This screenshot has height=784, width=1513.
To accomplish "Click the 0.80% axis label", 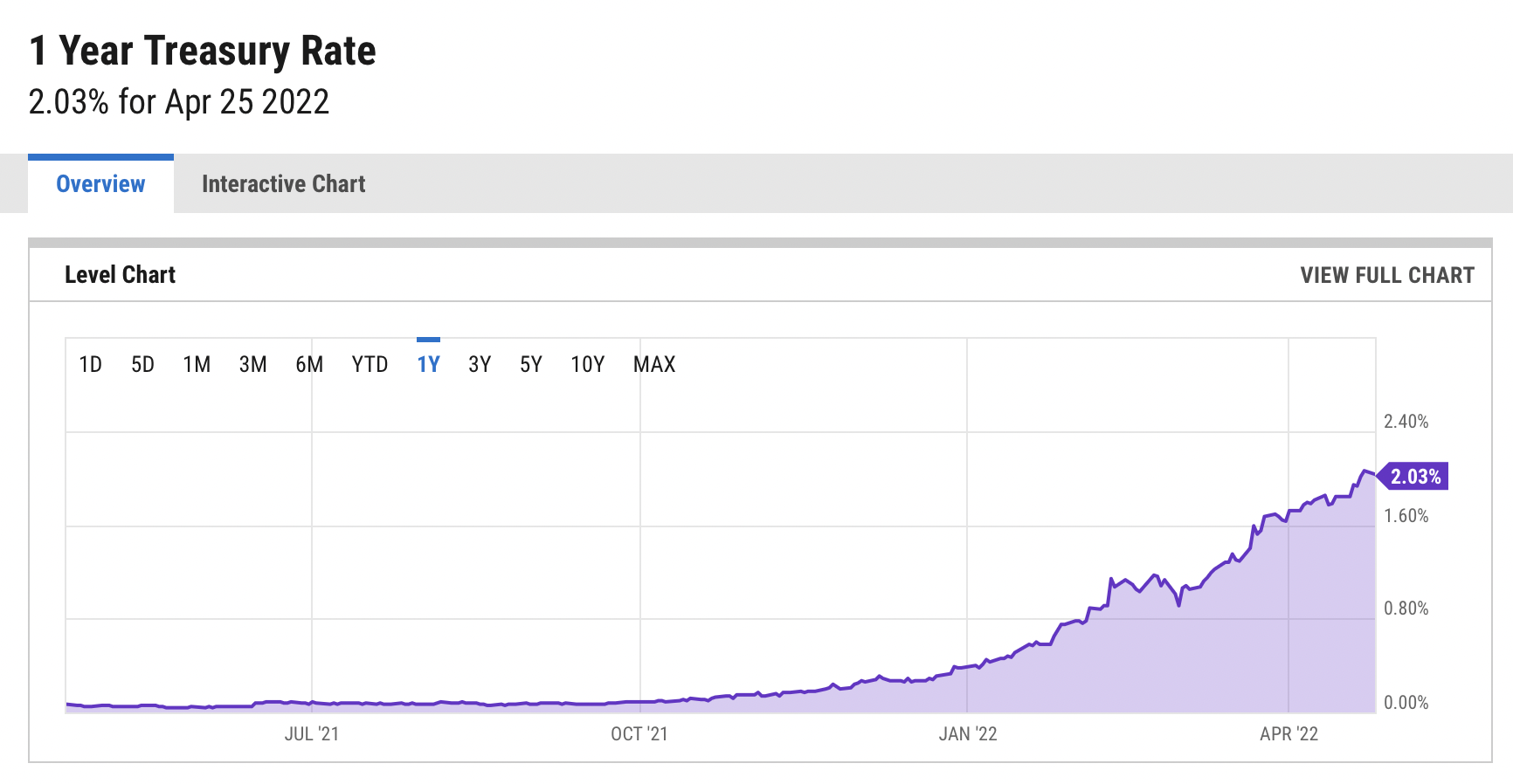I will click(1406, 609).
